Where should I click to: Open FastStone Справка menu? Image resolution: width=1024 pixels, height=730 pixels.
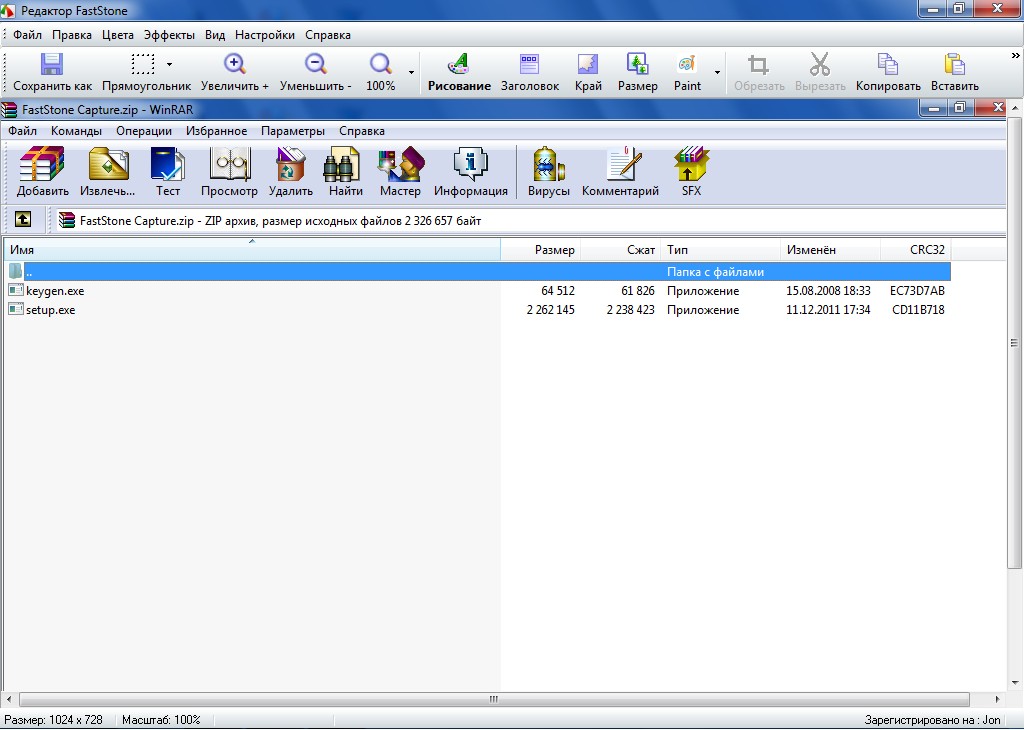click(328, 35)
